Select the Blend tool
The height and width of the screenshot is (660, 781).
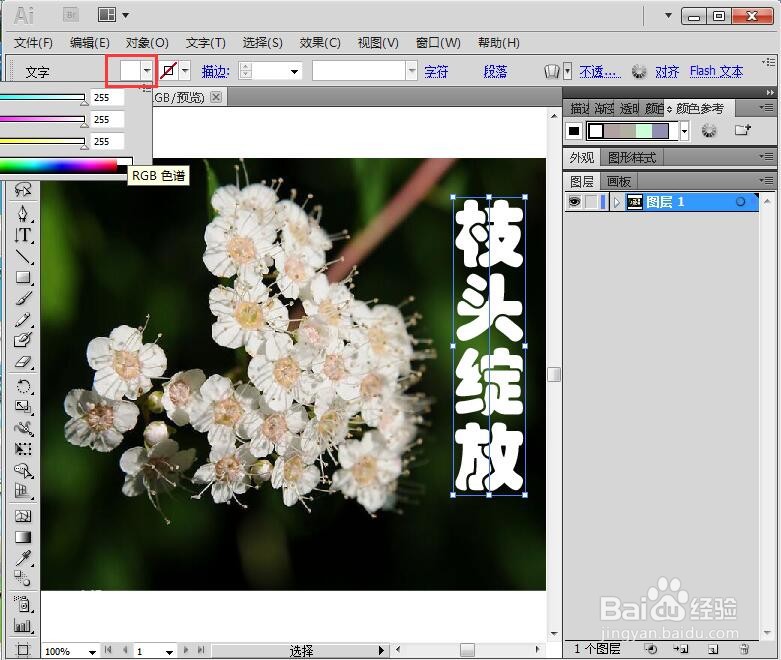point(23,579)
